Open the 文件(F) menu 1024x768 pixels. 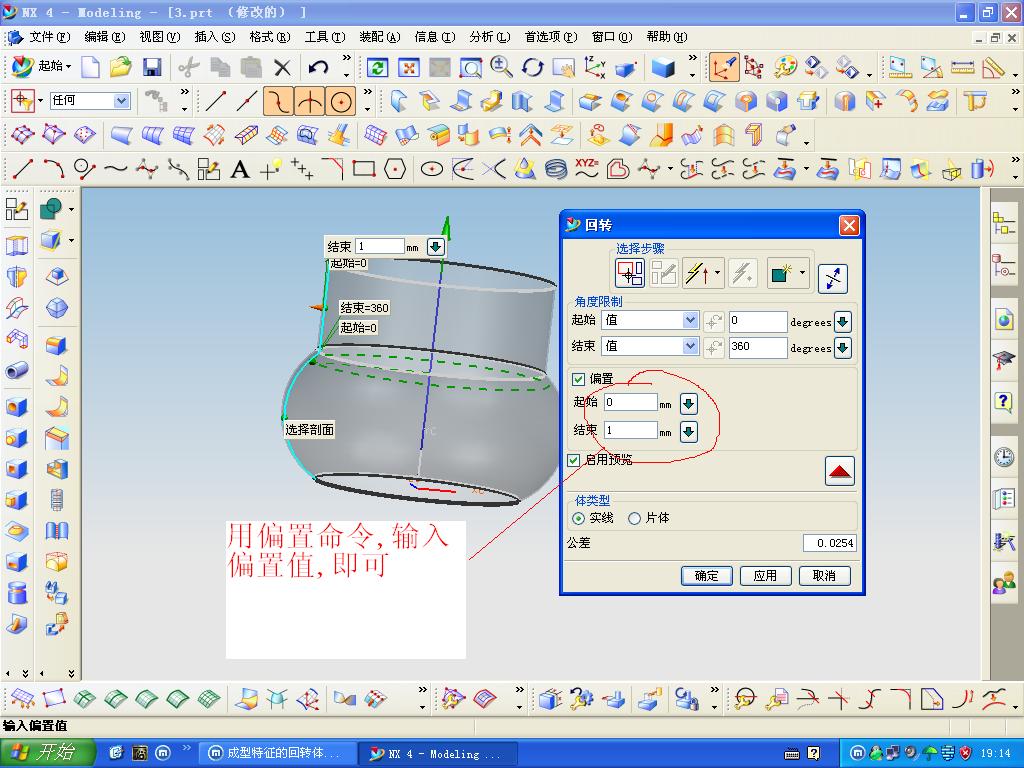[50, 37]
